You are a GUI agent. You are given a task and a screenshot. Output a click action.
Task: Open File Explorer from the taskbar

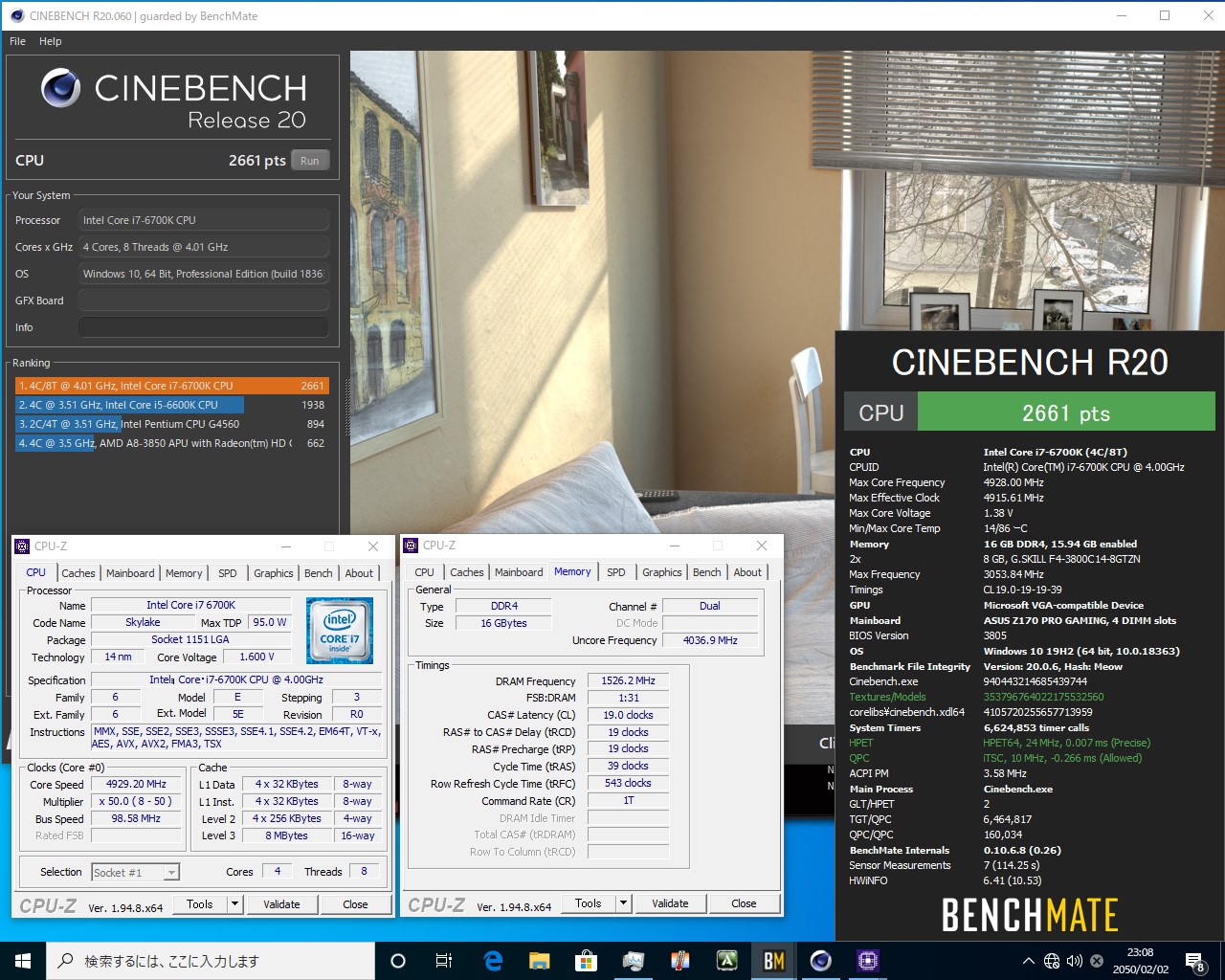click(539, 961)
